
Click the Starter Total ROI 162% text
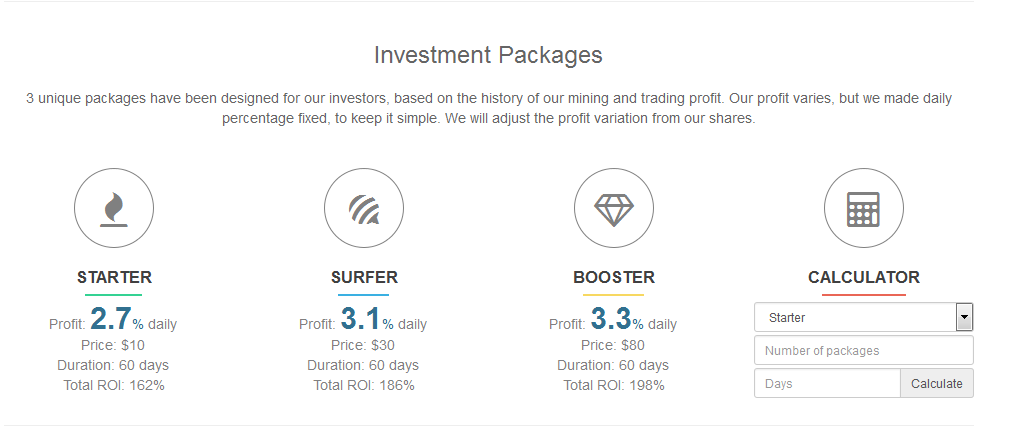pos(114,385)
